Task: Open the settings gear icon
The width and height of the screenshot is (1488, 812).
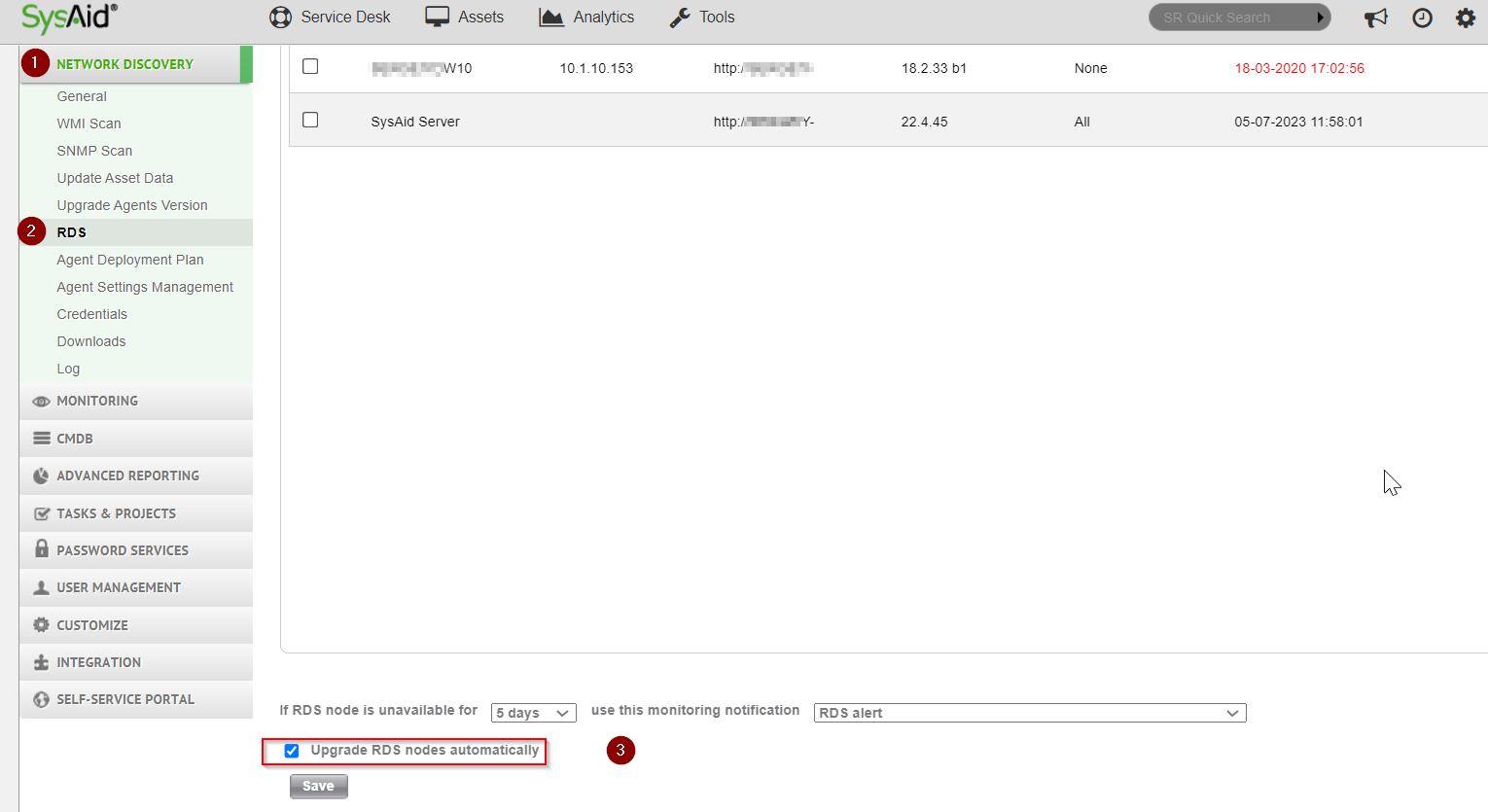Action: (1466, 18)
